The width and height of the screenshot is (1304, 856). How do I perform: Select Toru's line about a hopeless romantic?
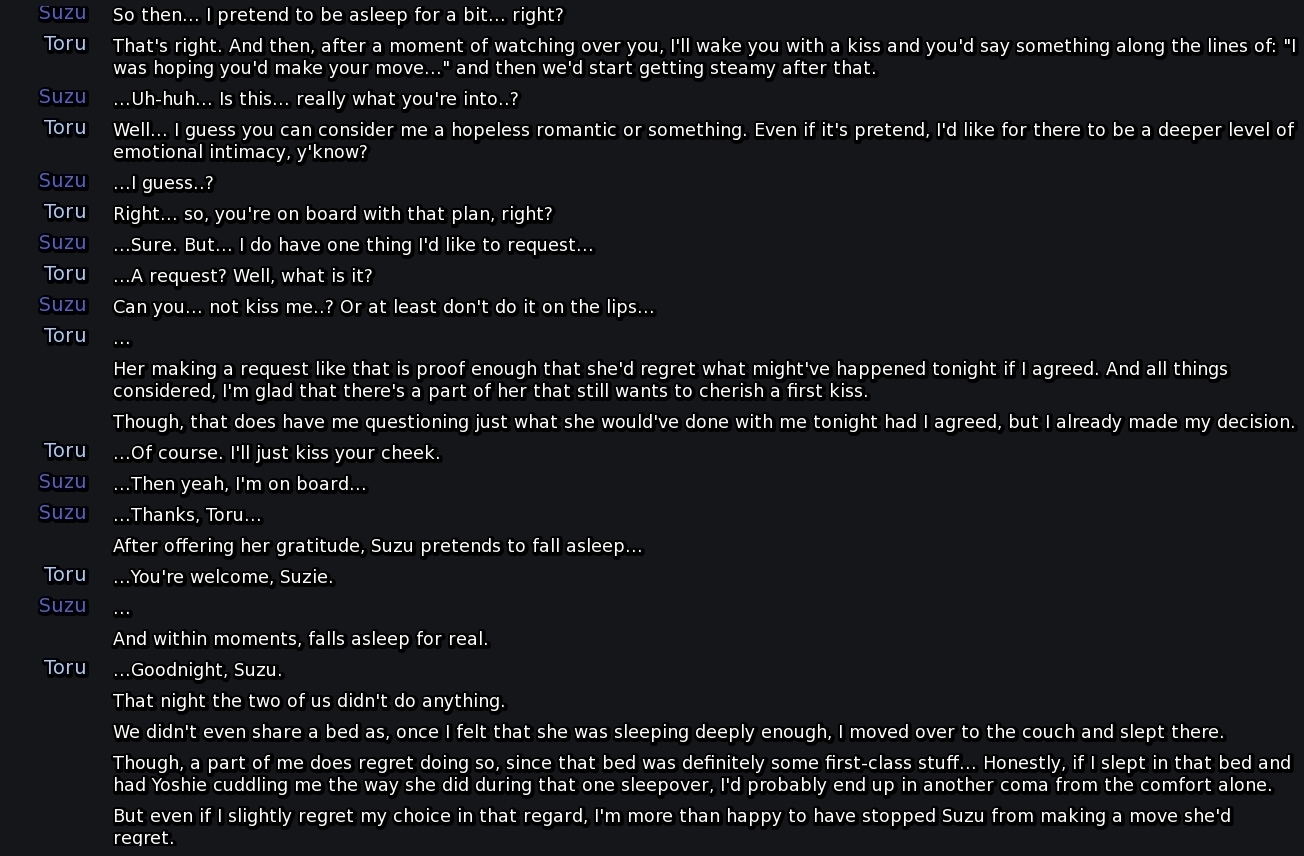click(704, 141)
